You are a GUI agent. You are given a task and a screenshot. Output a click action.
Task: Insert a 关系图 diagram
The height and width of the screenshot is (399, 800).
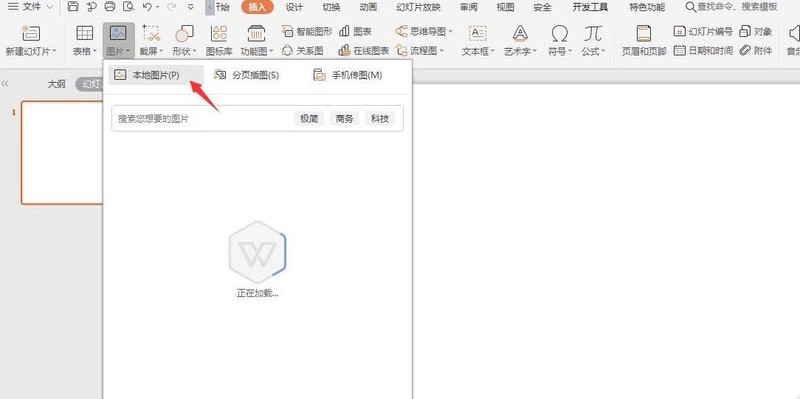point(303,51)
